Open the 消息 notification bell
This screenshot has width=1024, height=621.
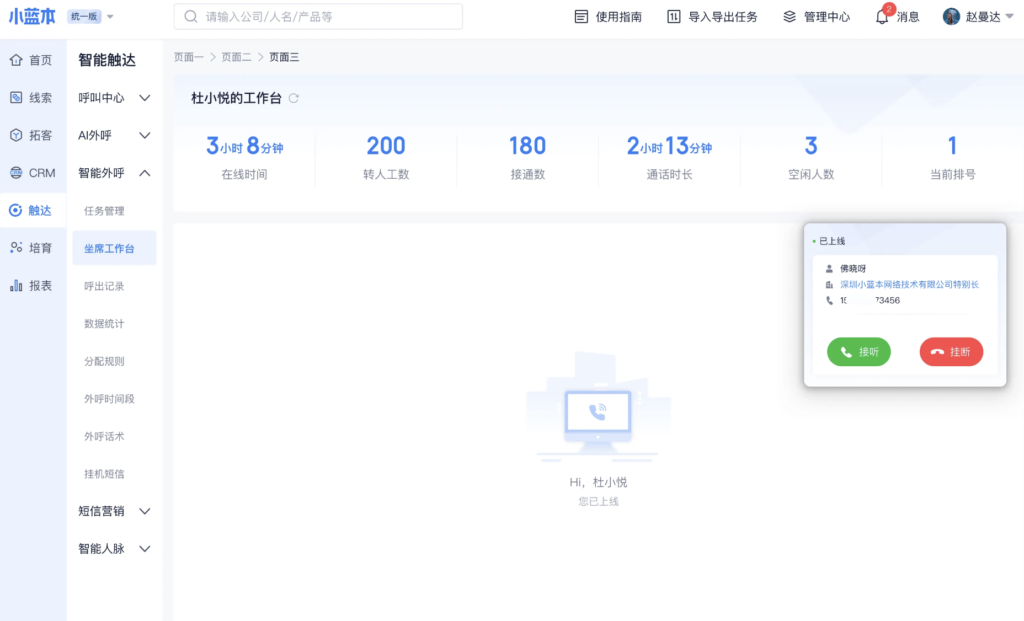(882, 17)
